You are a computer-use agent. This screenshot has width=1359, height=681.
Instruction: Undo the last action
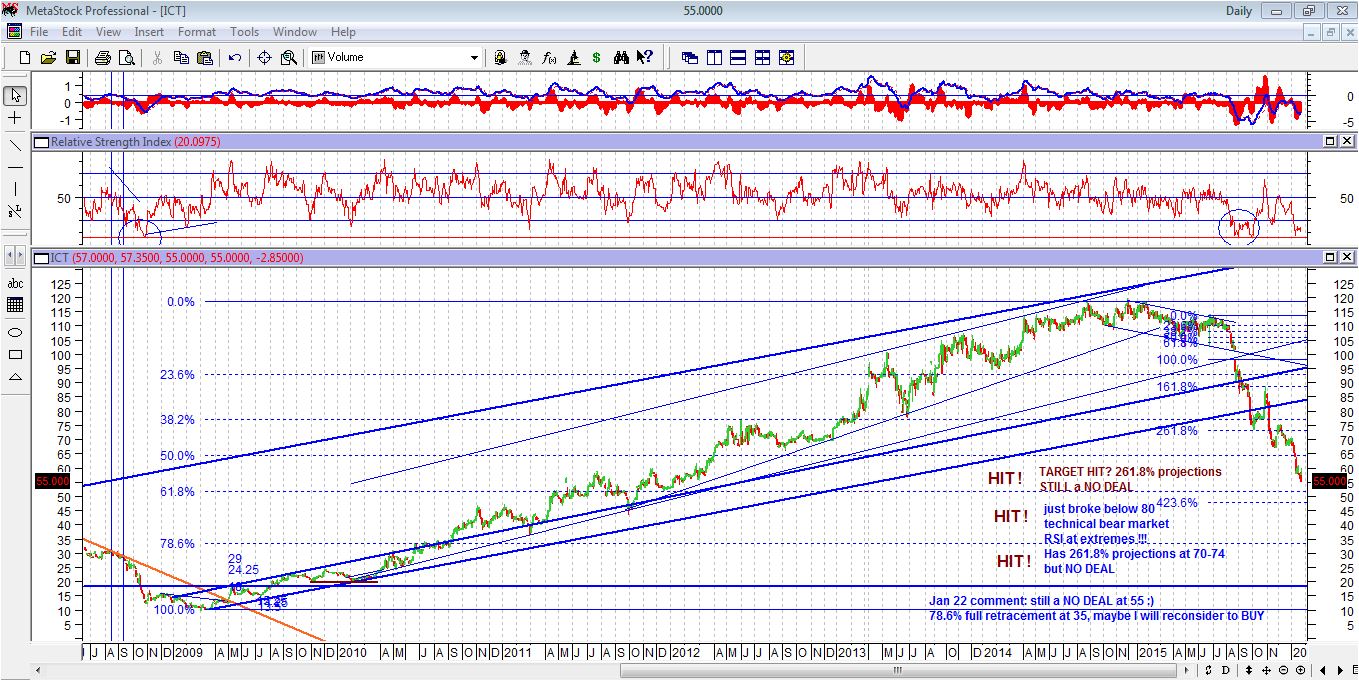point(234,57)
